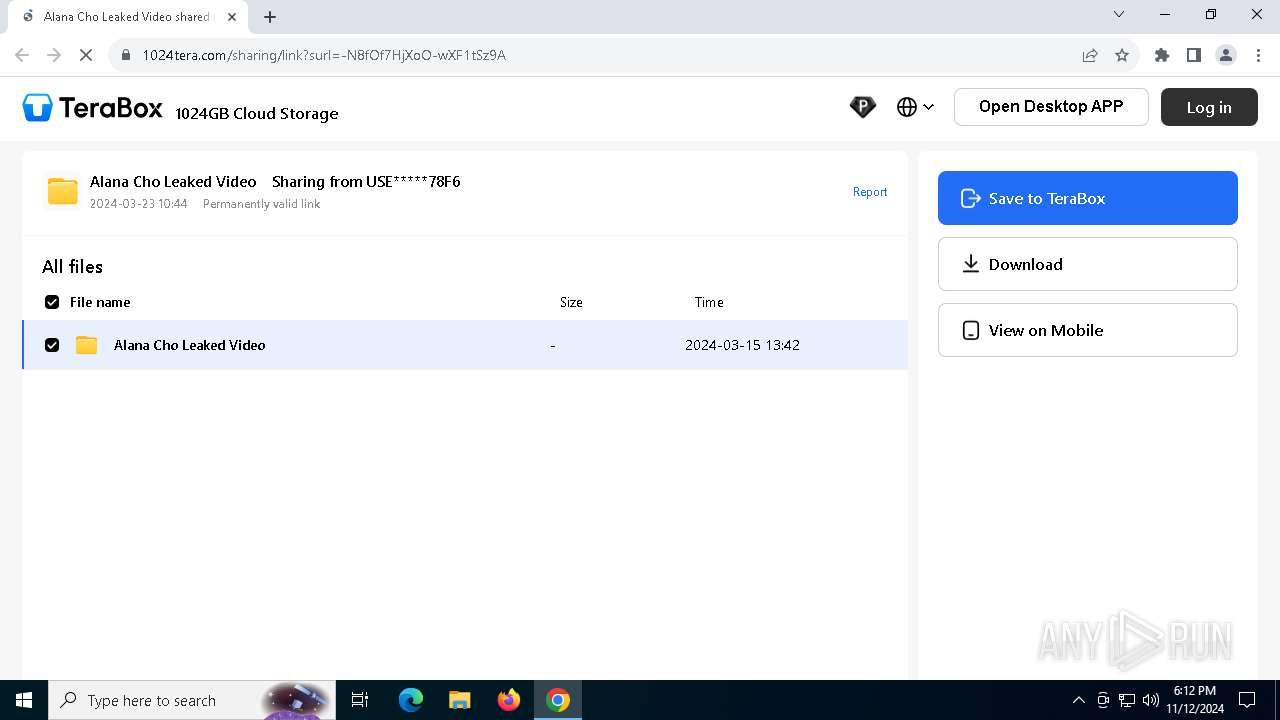
Task: Click the Permanently valid link text
Action: coord(261,204)
